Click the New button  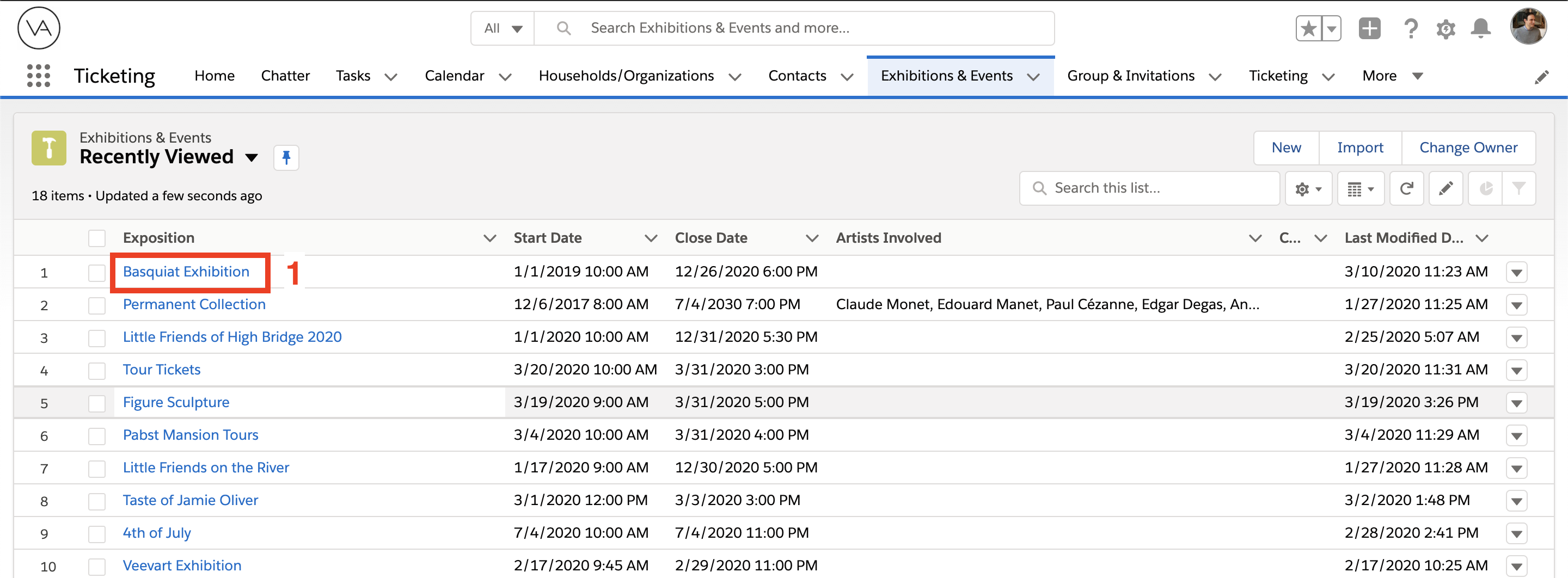(1285, 147)
